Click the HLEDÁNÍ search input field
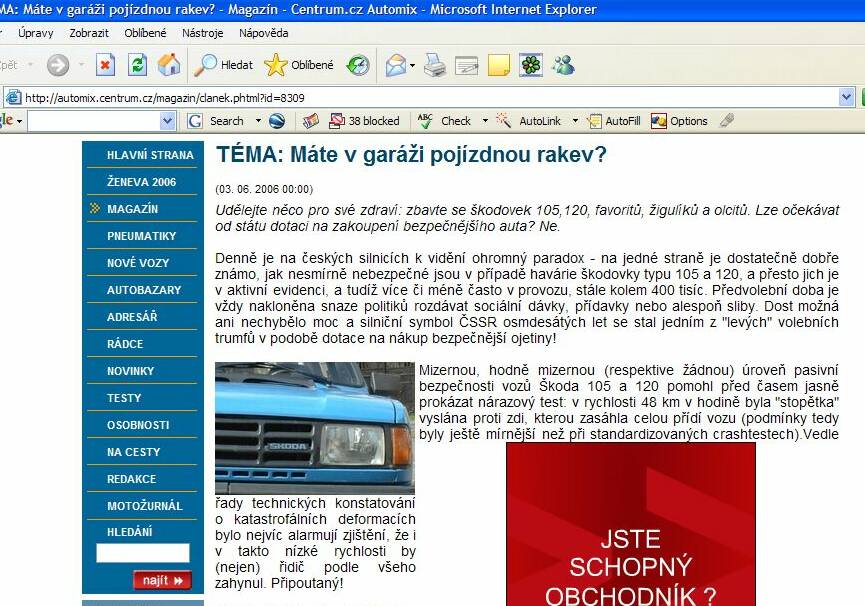 [142, 553]
